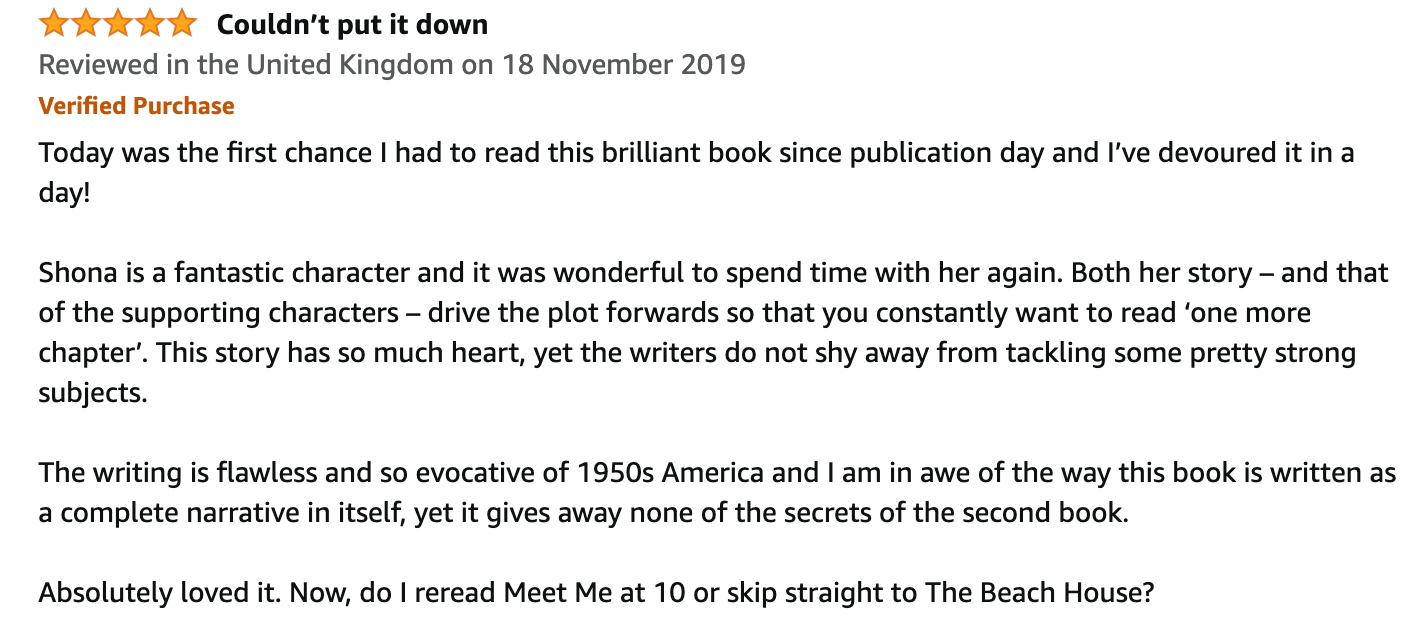The height and width of the screenshot is (634, 1428).
Task: Click the word "Shona" in the review
Action: (74, 273)
